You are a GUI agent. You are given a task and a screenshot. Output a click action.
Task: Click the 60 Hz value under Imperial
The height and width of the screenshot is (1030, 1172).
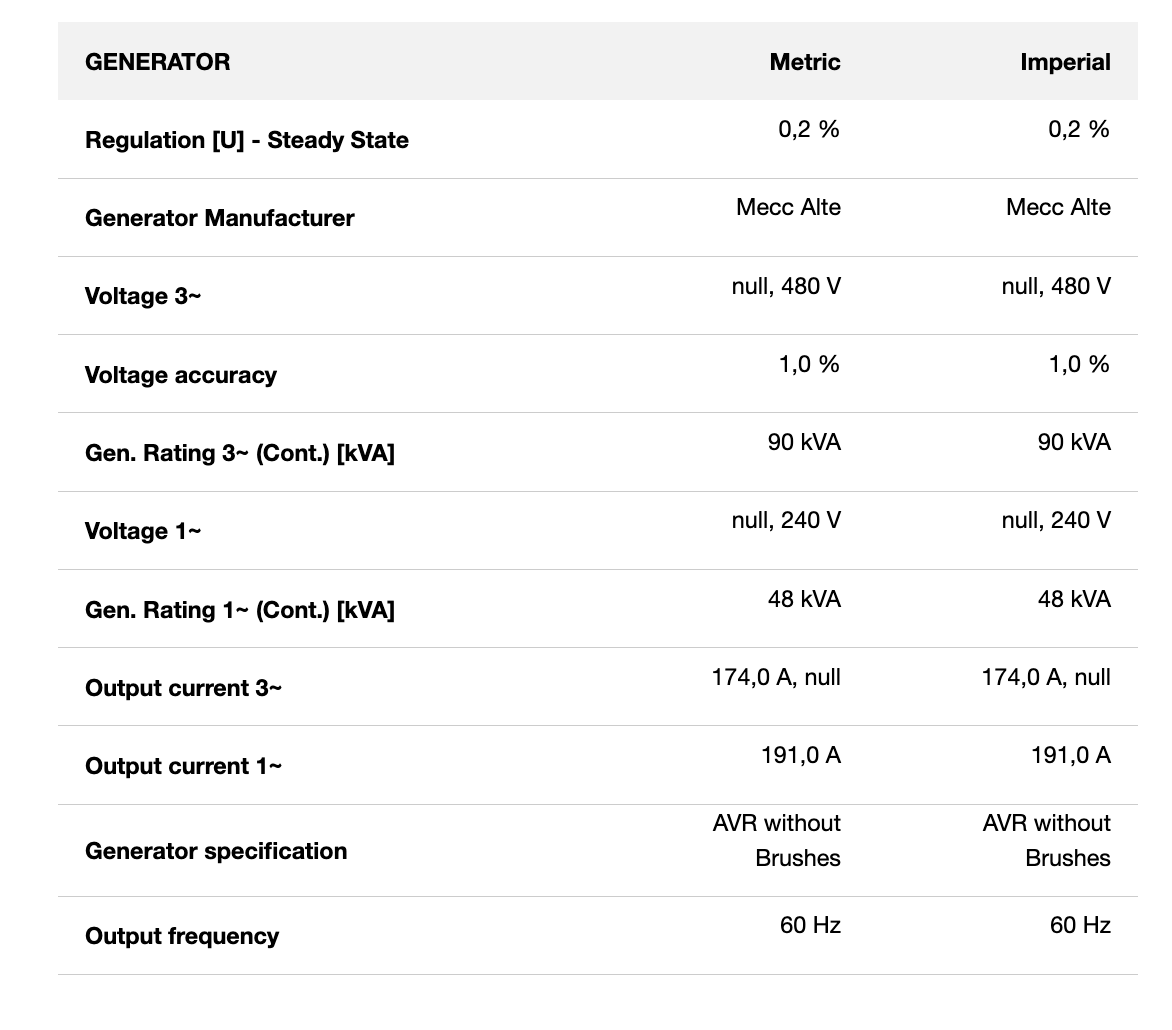1080,925
